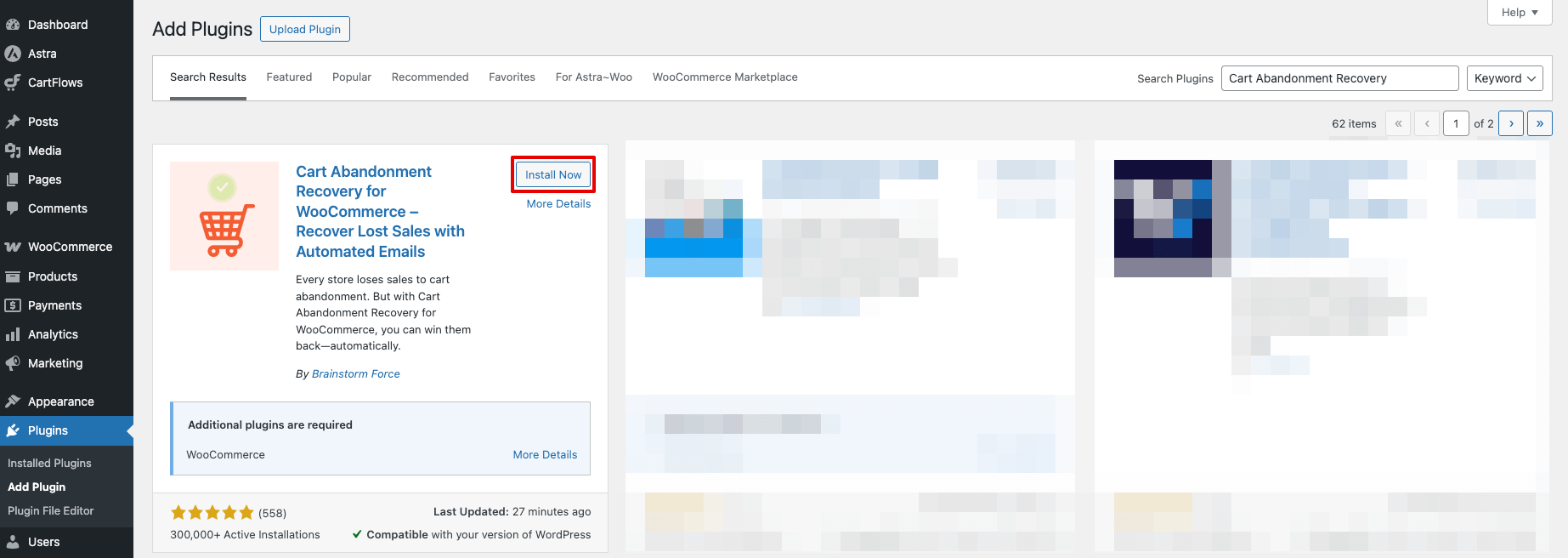Click Install Now for Cart Abandonment Recovery
Viewport: 1568px width, 558px height.
click(553, 174)
